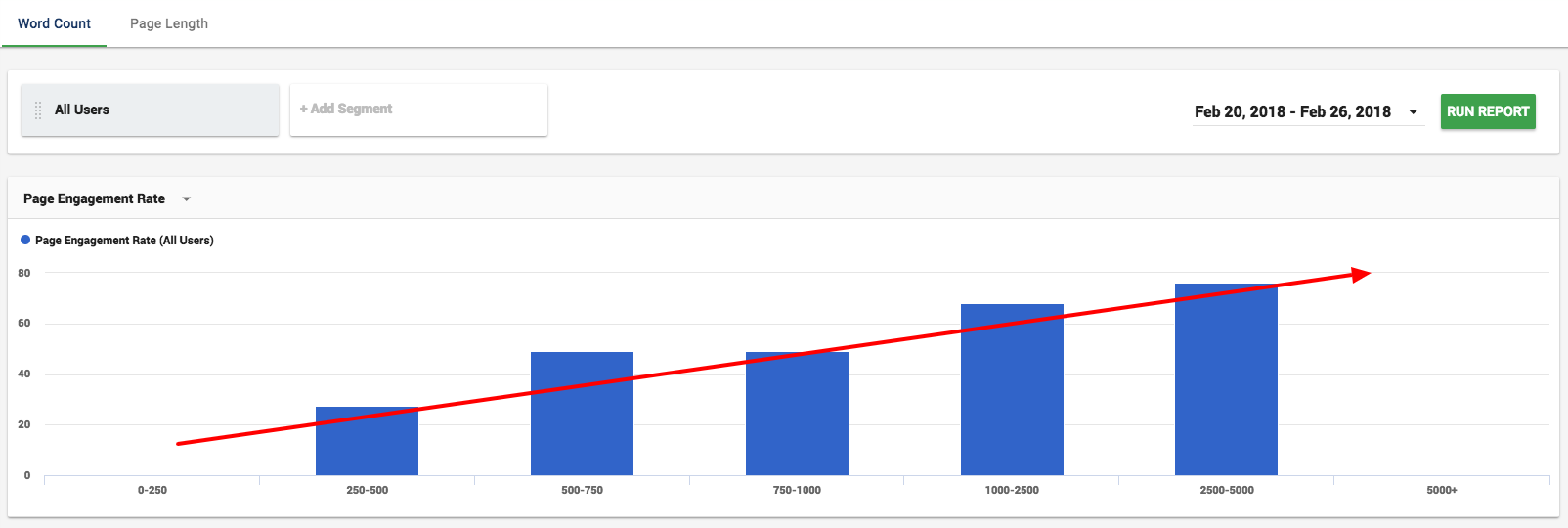
Task: Switch to the Page Length tab
Action: 169,23
